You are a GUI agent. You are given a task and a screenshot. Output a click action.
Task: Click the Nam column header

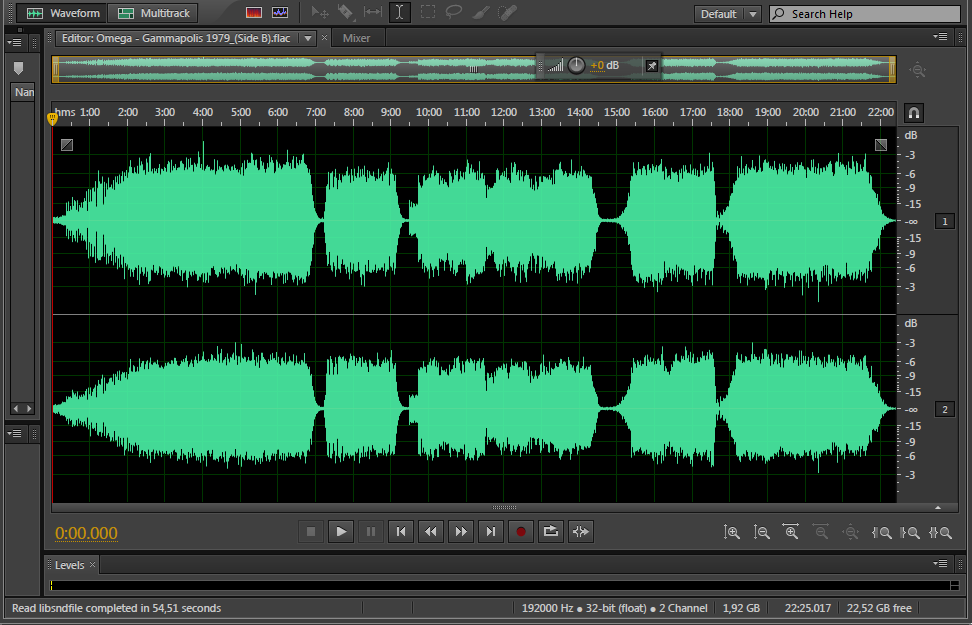coord(23,92)
